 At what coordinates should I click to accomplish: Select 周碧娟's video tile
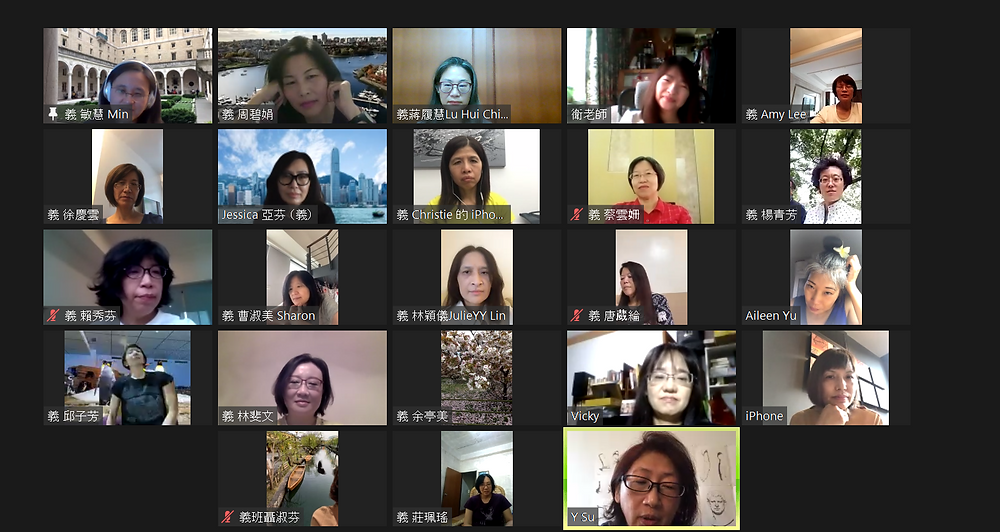coord(302,75)
